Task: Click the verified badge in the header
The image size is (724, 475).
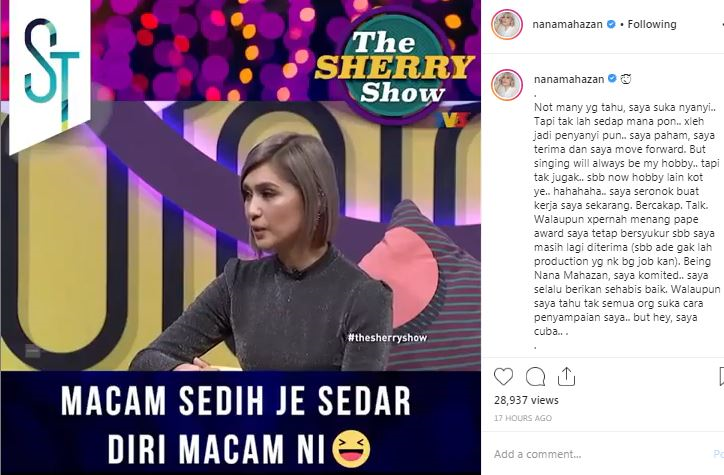Action: 611,24
